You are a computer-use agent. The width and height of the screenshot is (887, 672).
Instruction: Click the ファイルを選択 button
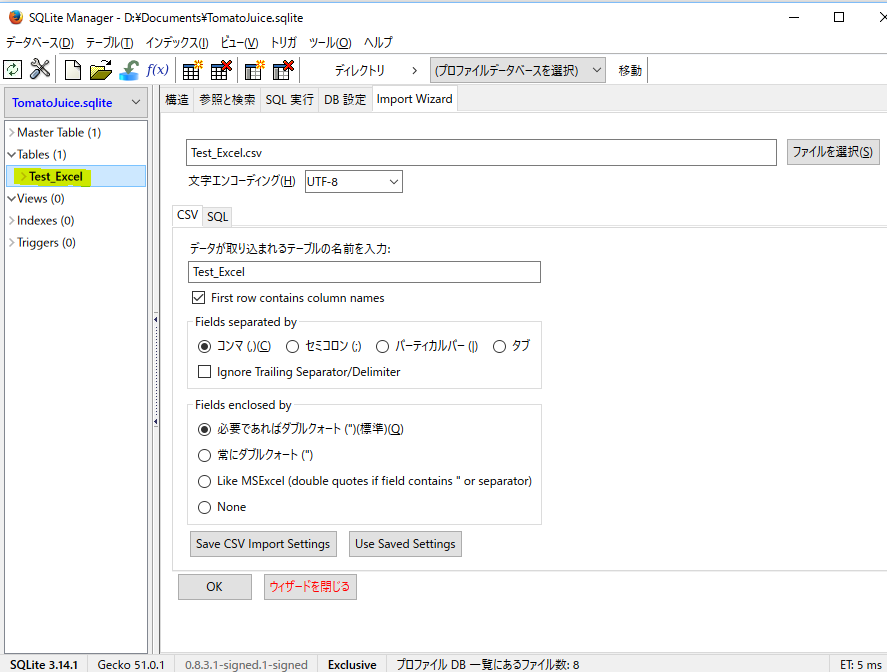coord(832,152)
